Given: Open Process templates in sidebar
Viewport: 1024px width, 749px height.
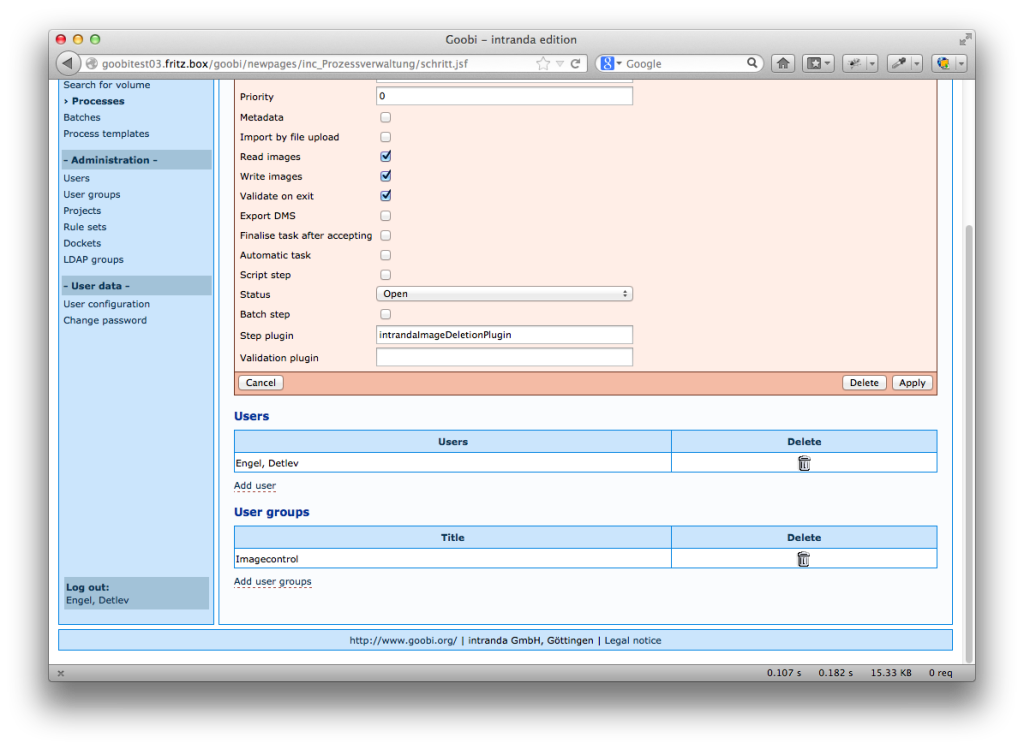Looking at the screenshot, I should click(106, 134).
